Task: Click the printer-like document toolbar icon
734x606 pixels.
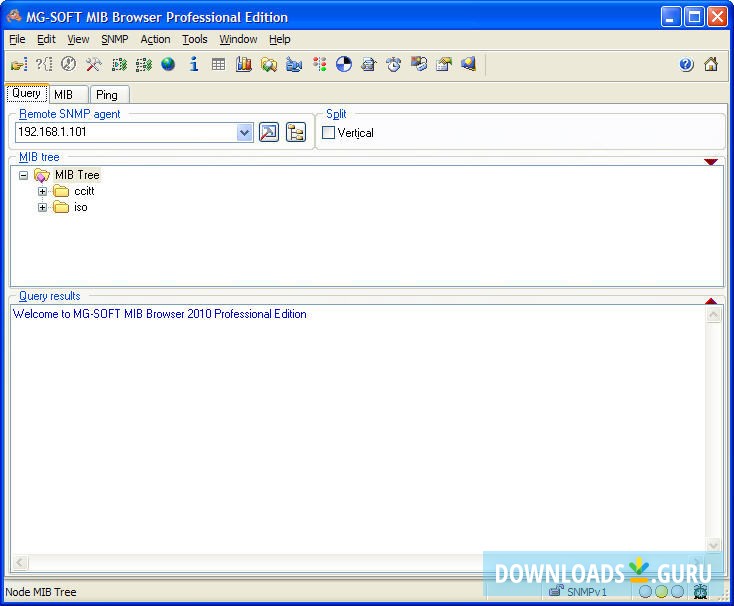Action: 369,64
